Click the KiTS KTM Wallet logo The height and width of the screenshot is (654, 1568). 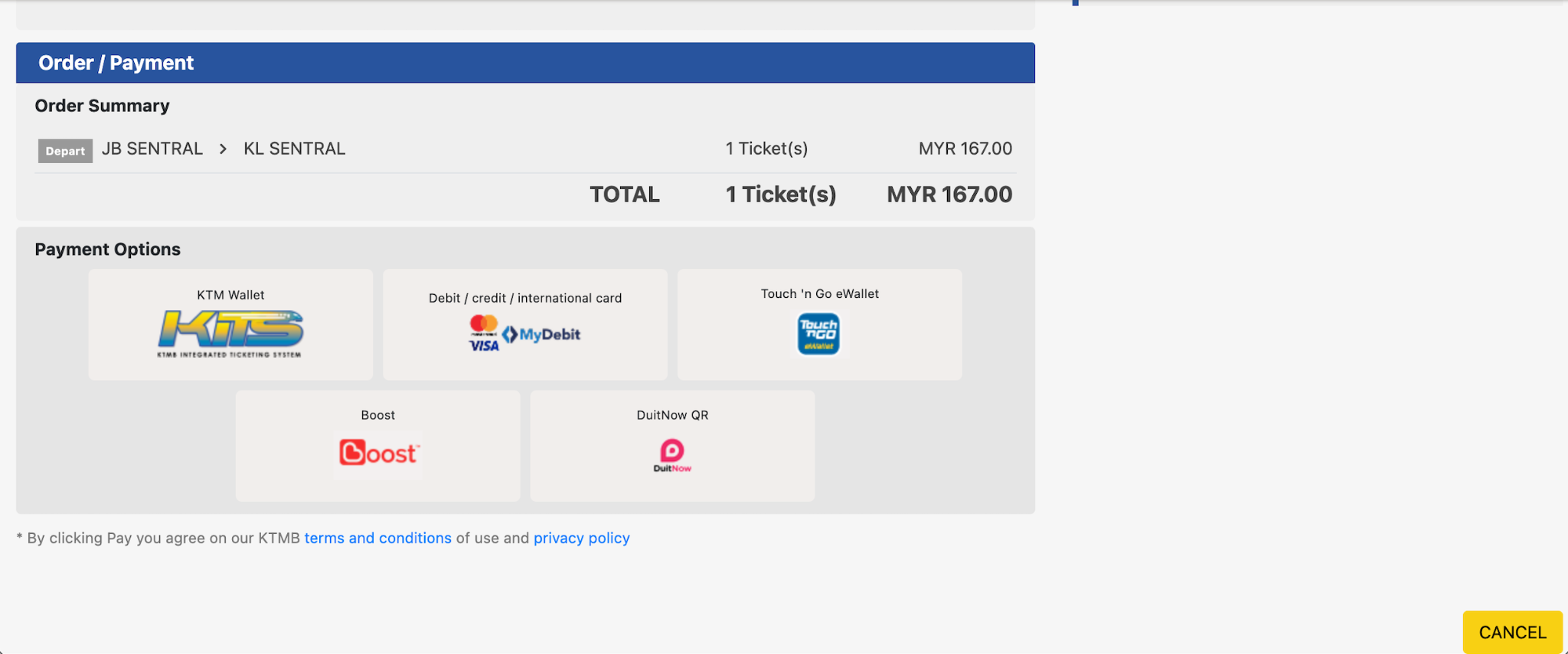pos(230,333)
